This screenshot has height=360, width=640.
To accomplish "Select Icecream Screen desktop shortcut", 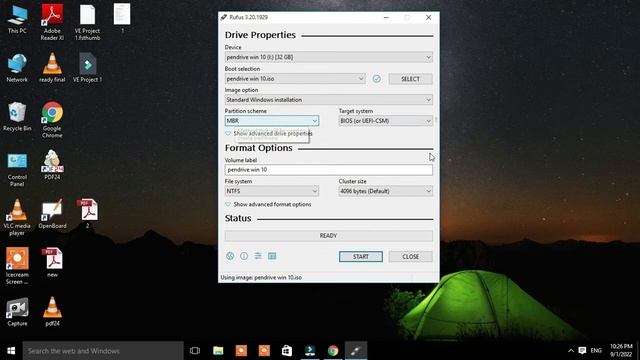I will [x=17, y=266].
